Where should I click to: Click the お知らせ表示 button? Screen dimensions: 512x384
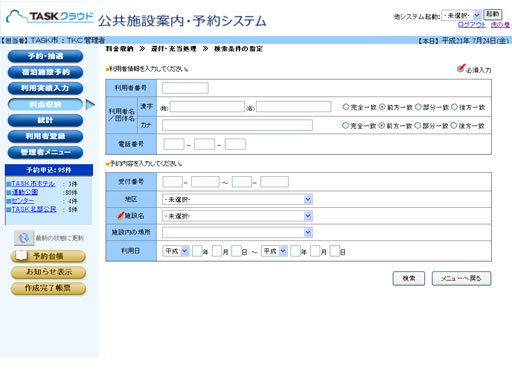click(48, 272)
